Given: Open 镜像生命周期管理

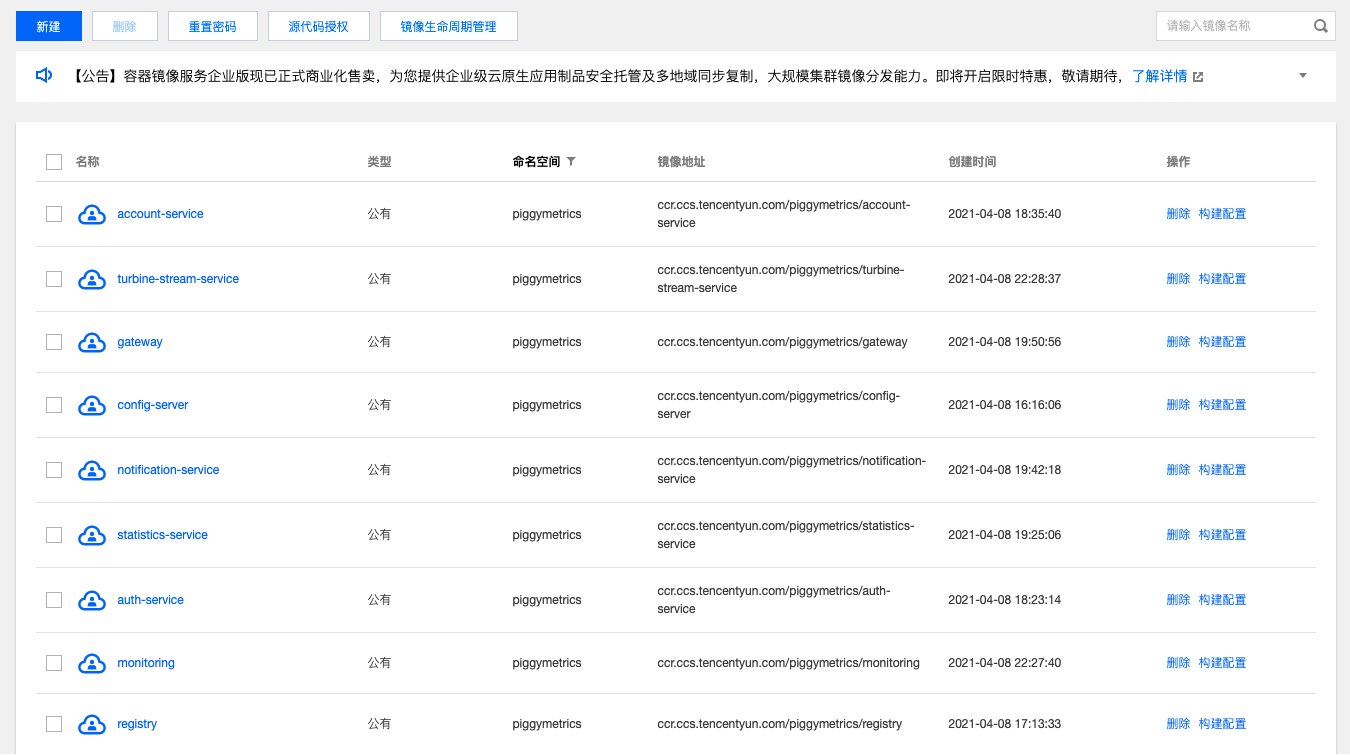Looking at the screenshot, I should tap(449, 27).
